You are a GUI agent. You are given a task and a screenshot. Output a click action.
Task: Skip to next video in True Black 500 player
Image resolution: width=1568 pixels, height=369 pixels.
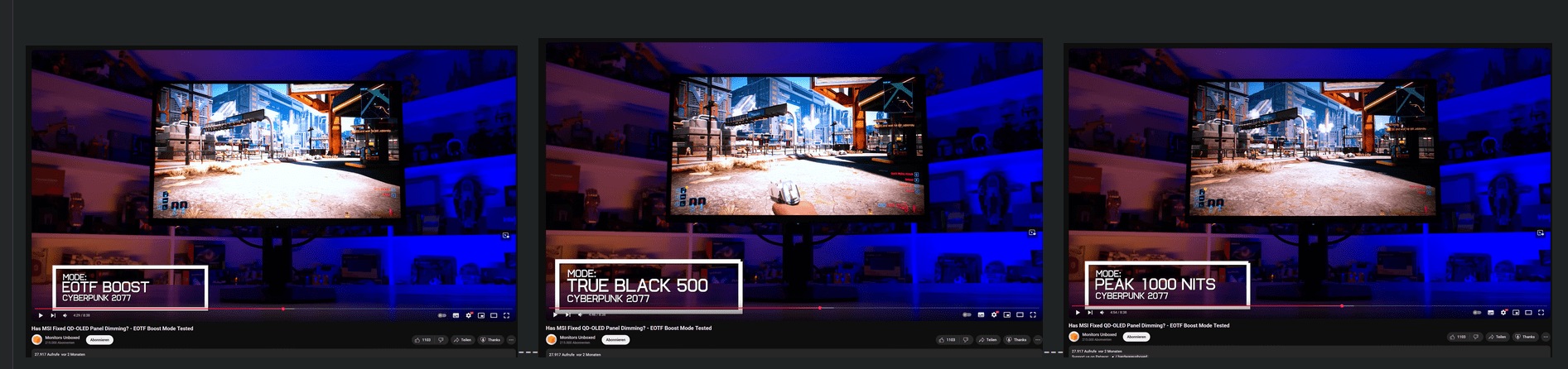click(567, 314)
